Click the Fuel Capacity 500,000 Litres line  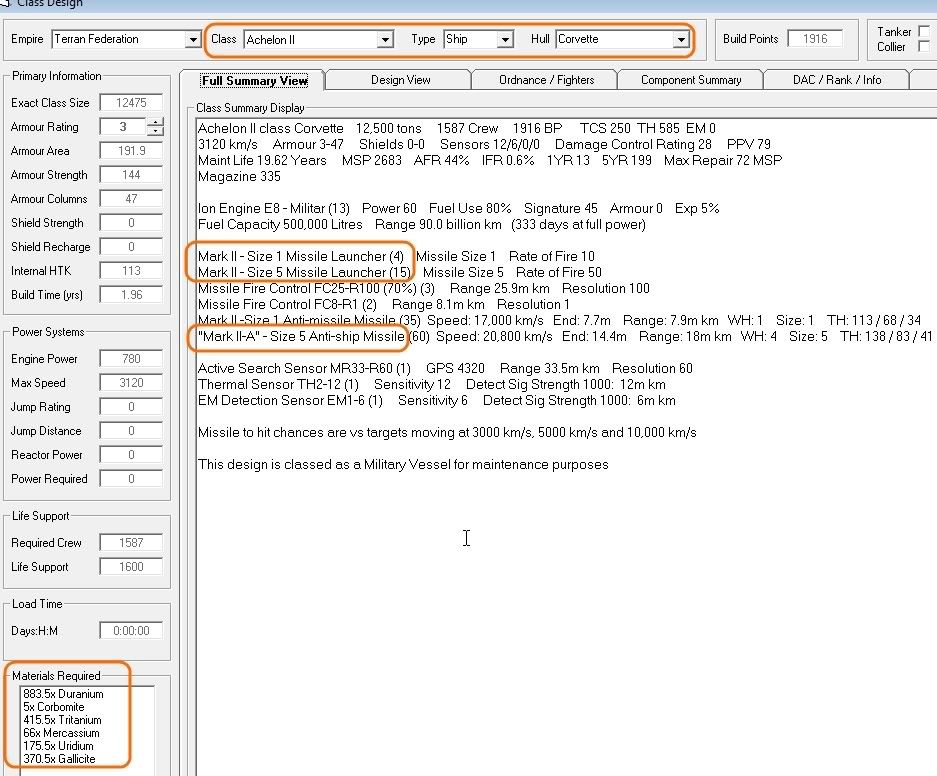point(421,225)
